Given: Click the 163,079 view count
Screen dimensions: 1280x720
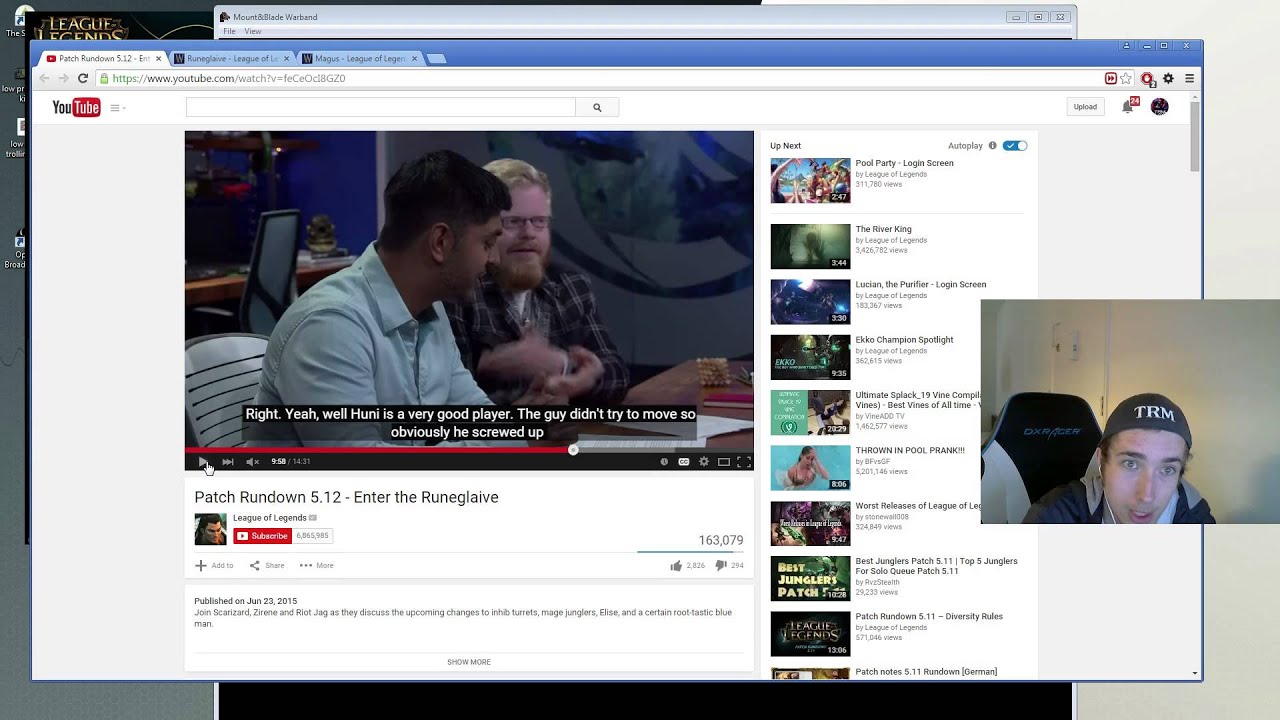Looking at the screenshot, I should coord(720,540).
